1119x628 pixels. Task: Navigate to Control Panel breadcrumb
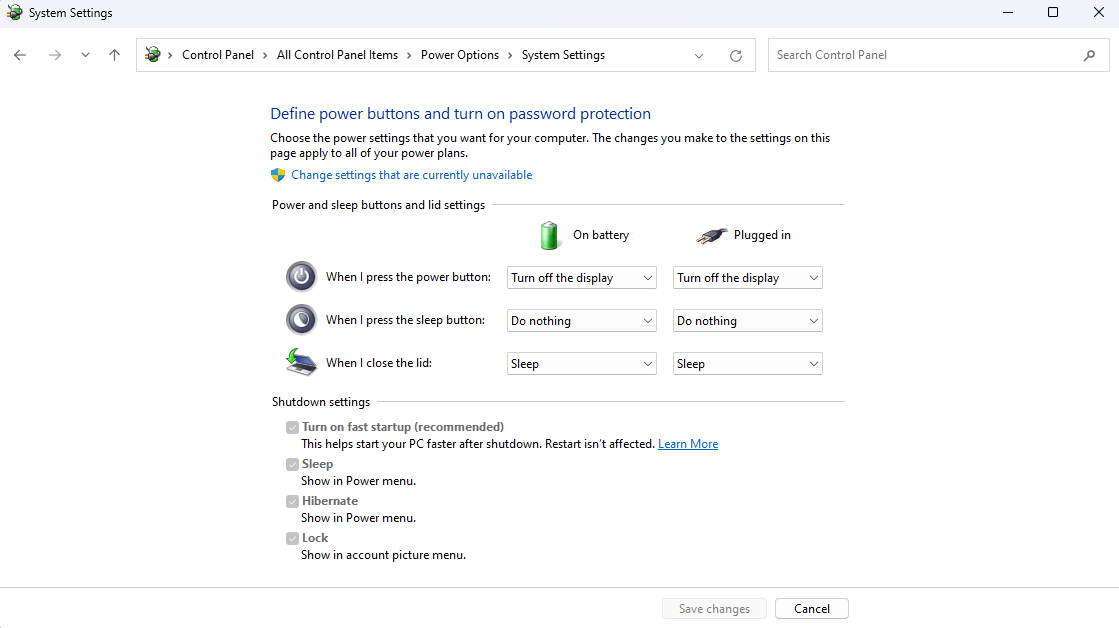pos(218,55)
